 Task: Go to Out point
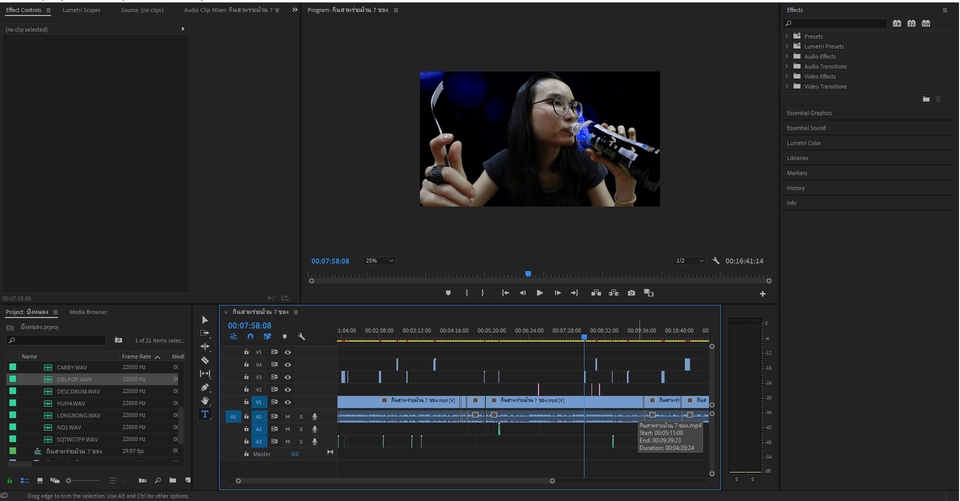tap(574, 293)
